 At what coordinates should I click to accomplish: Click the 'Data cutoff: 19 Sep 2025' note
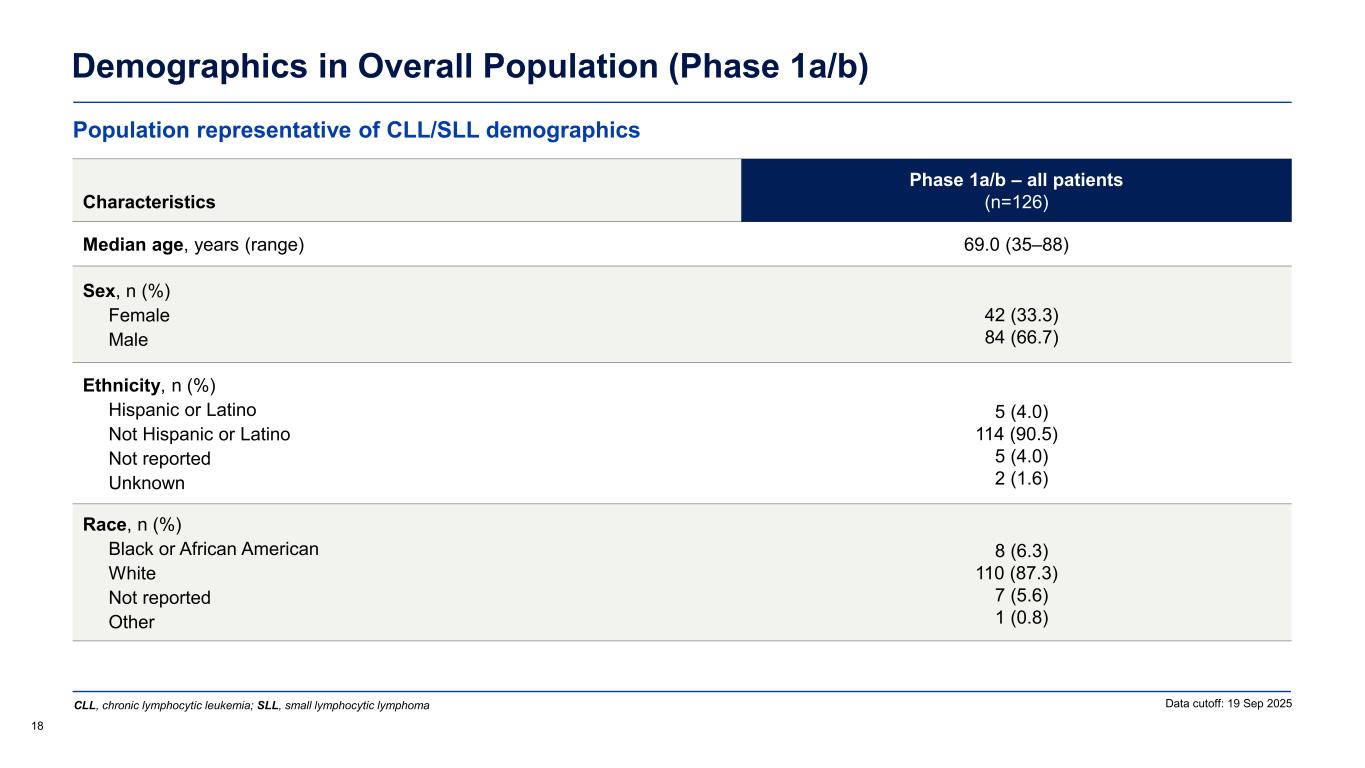[1228, 704]
